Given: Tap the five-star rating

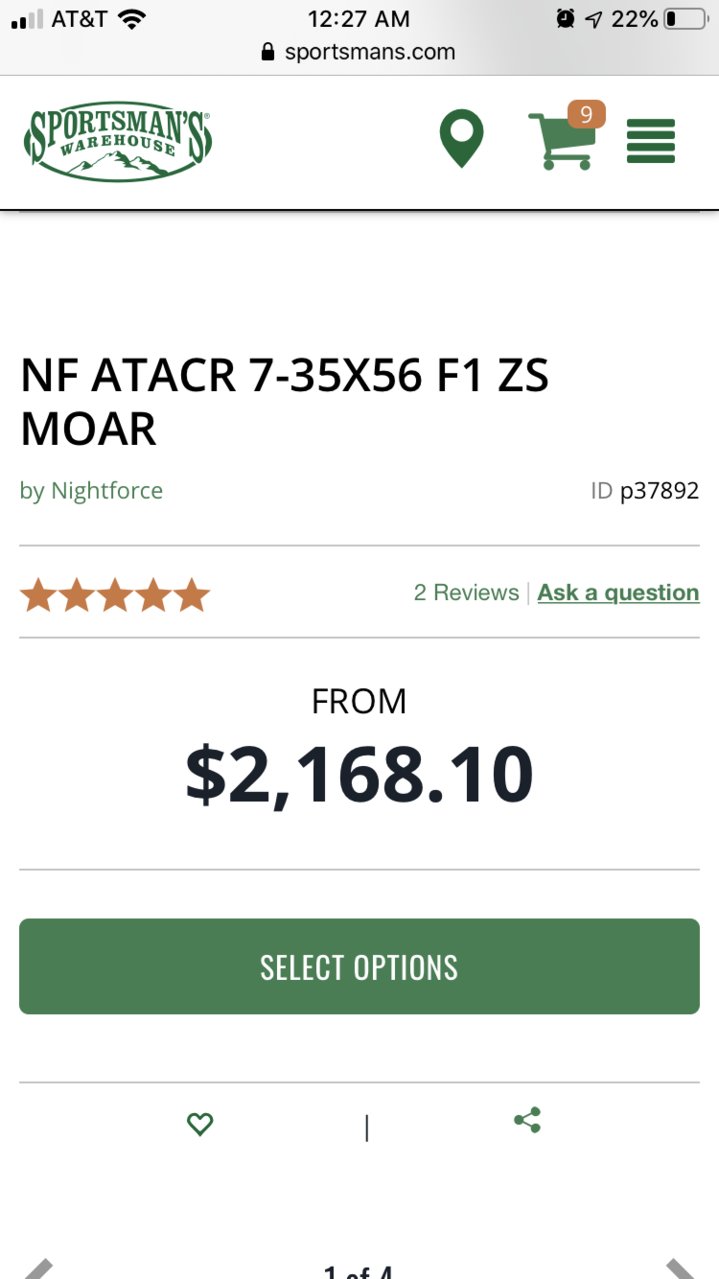Looking at the screenshot, I should (x=115, y=595).
